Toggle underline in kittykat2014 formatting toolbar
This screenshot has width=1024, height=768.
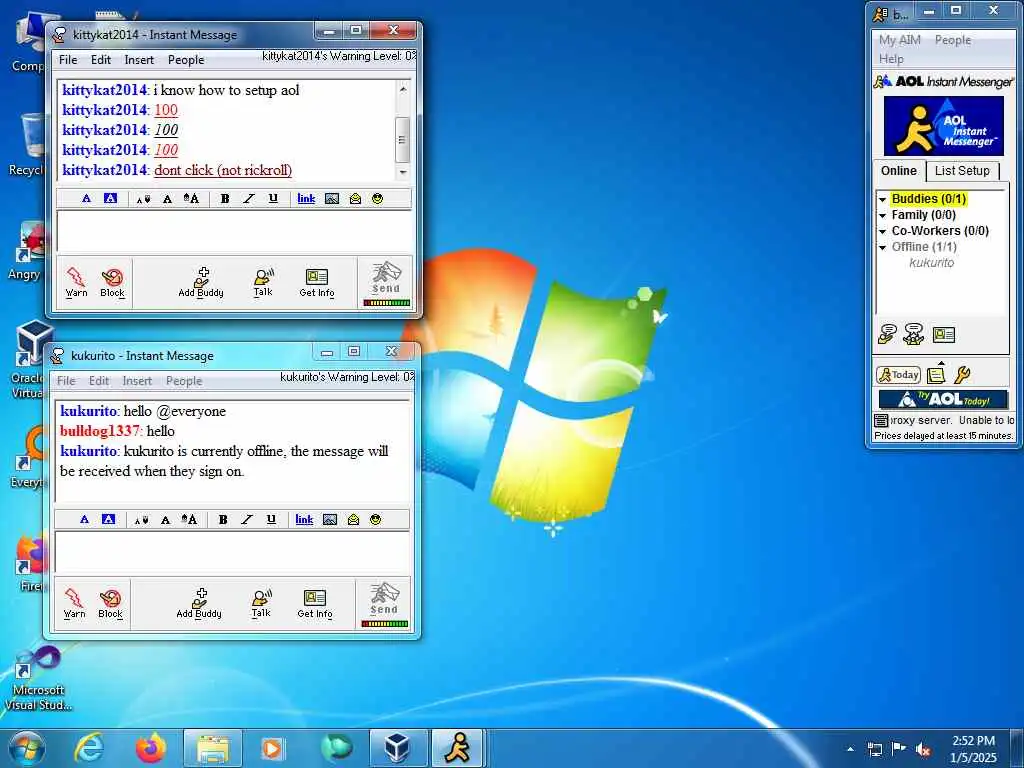[x=273, y=199]
